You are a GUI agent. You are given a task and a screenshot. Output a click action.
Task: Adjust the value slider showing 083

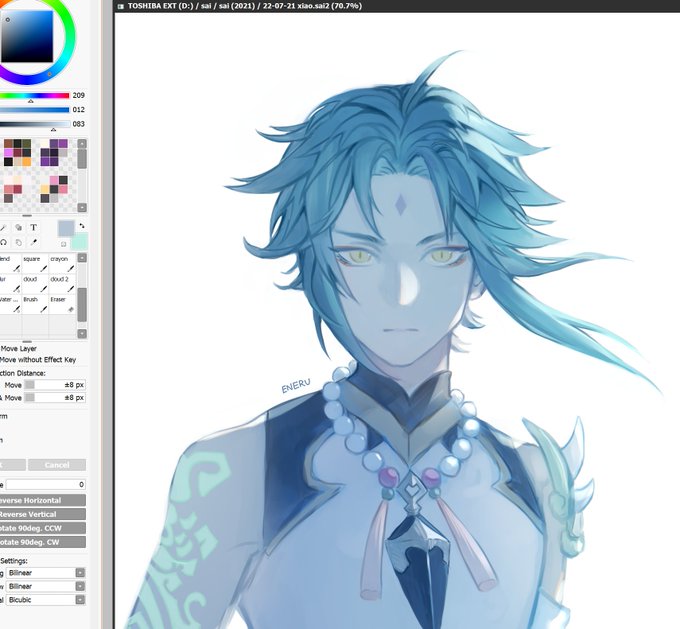click(x=35, y=124)
